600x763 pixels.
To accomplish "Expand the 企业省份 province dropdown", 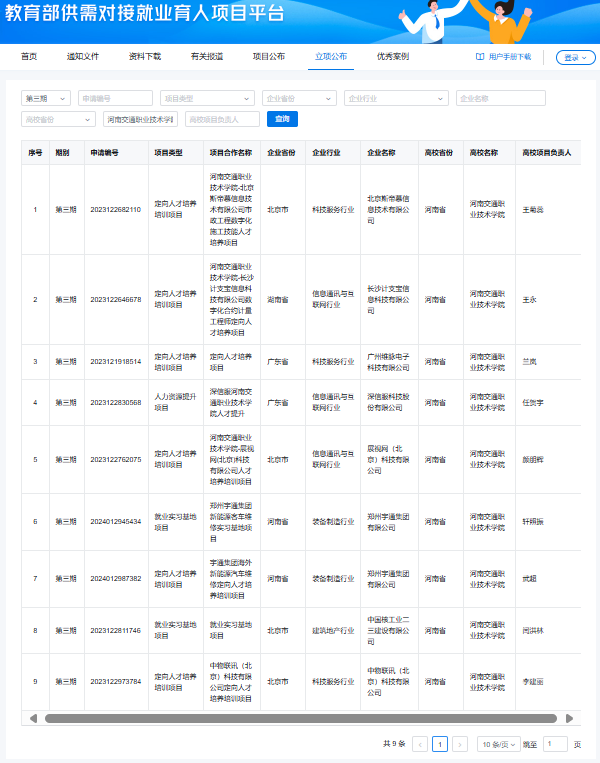I will click(298, 98).
